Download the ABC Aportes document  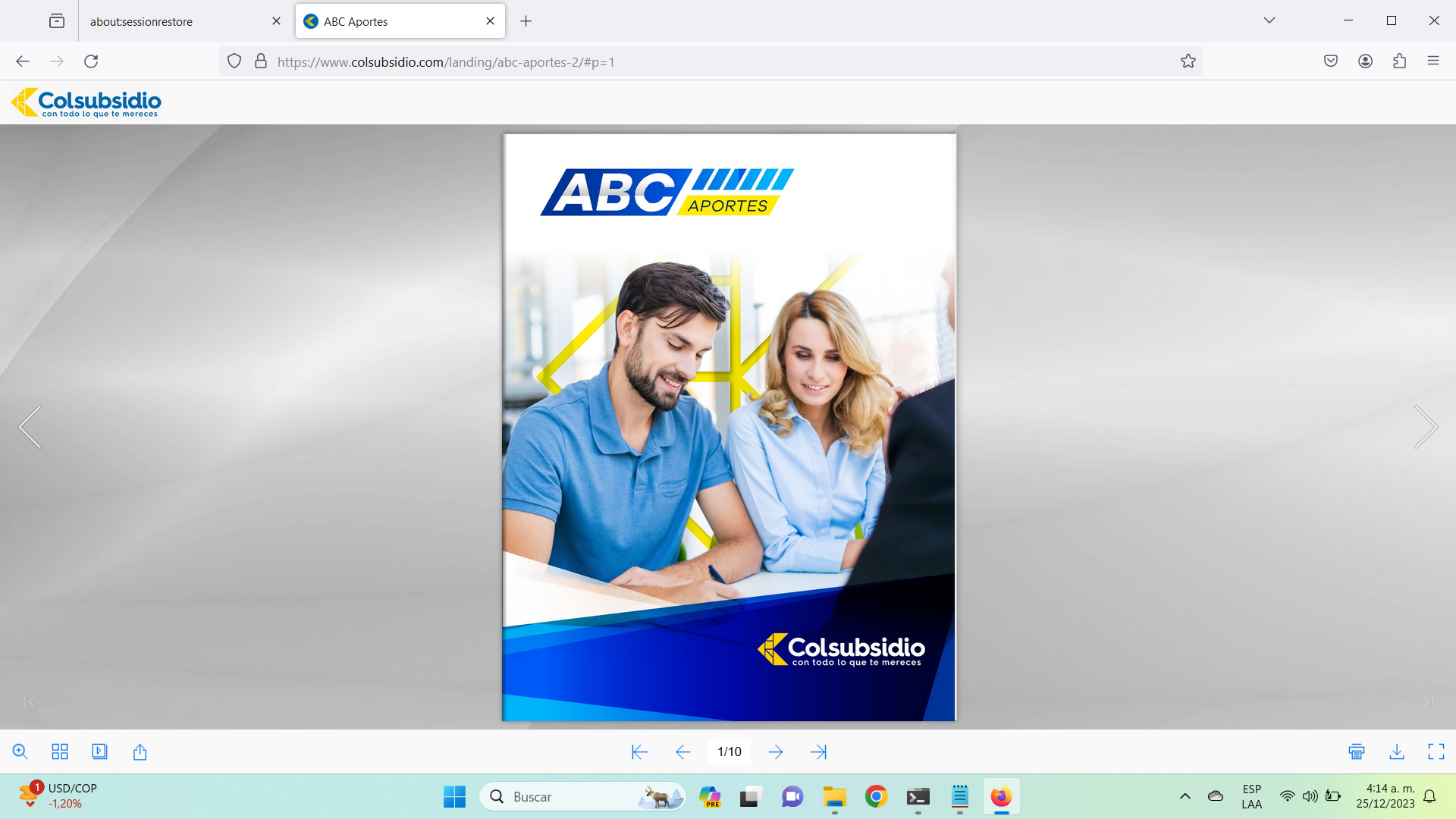1397,752
